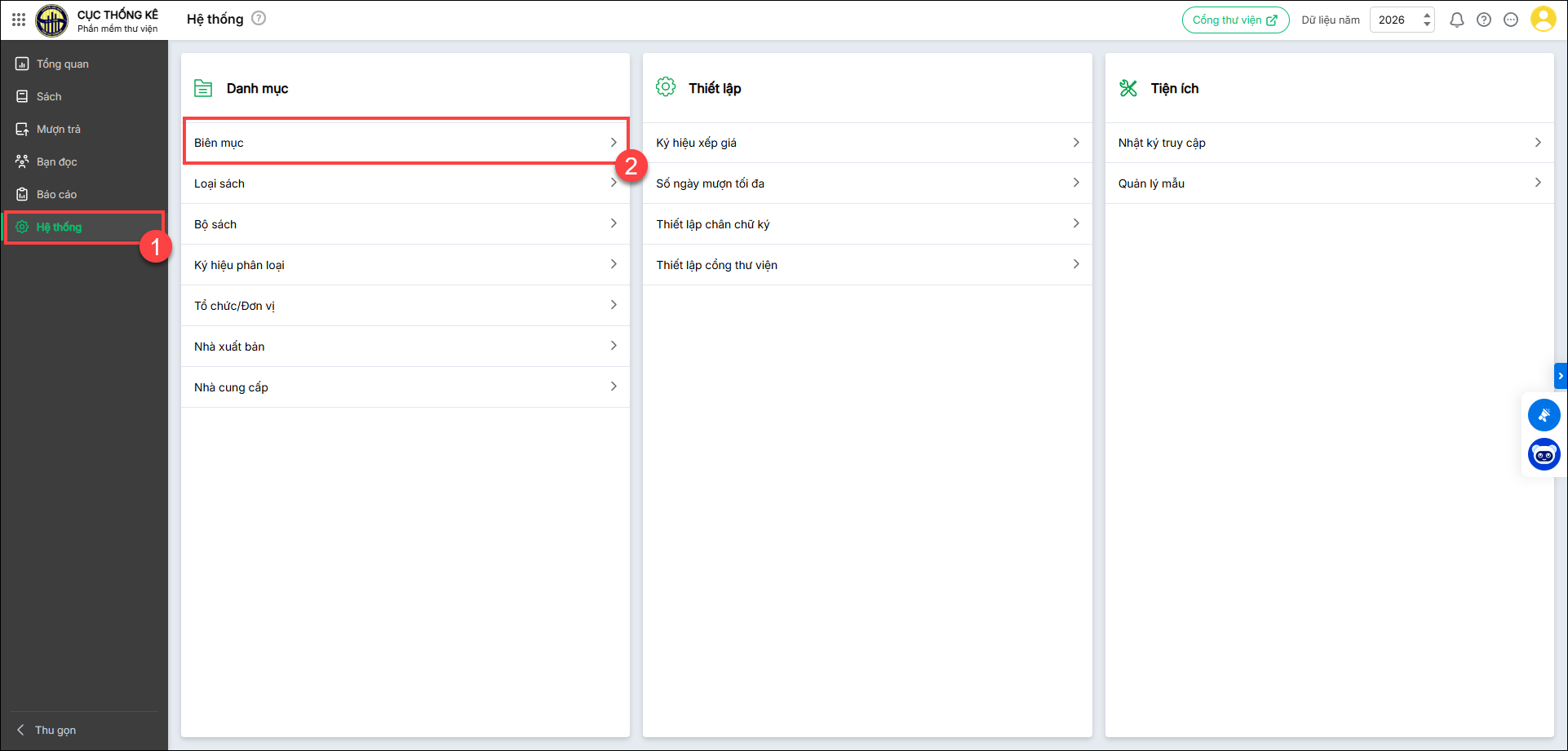Click the notification bell icon
Viewport: 1568px width, 751px height.
pyautogui.click(x=1456, y=20)
